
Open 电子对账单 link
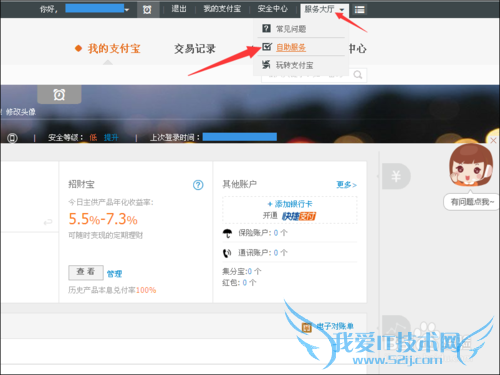[335, 326]
